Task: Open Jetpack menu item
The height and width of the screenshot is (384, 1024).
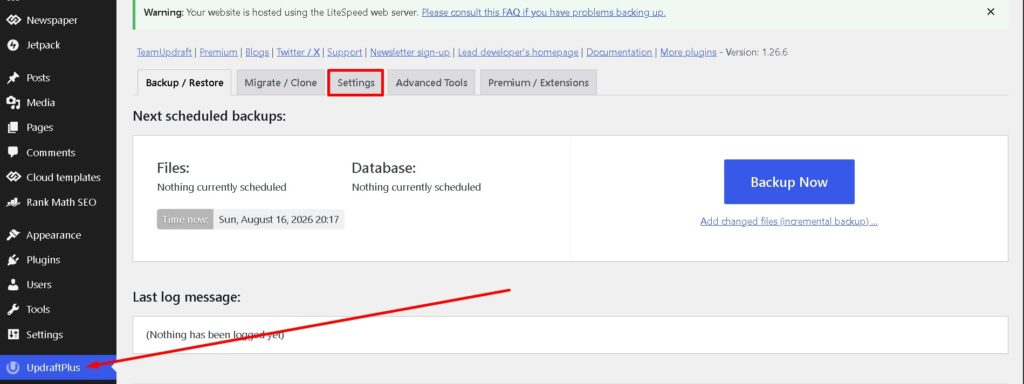Action: pos(58,45)
